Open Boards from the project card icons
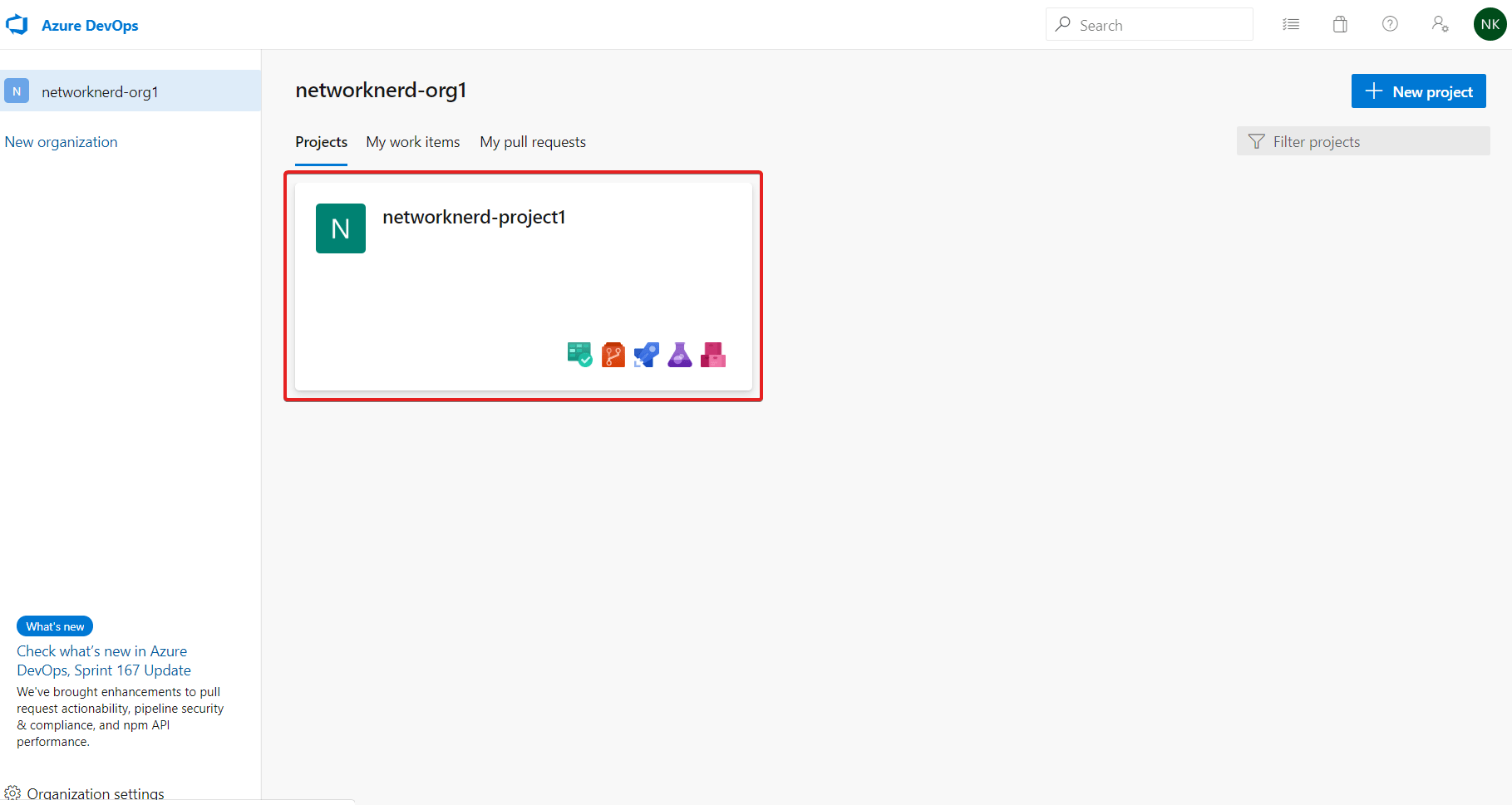 pyautogui.click(x=579, y=354)
